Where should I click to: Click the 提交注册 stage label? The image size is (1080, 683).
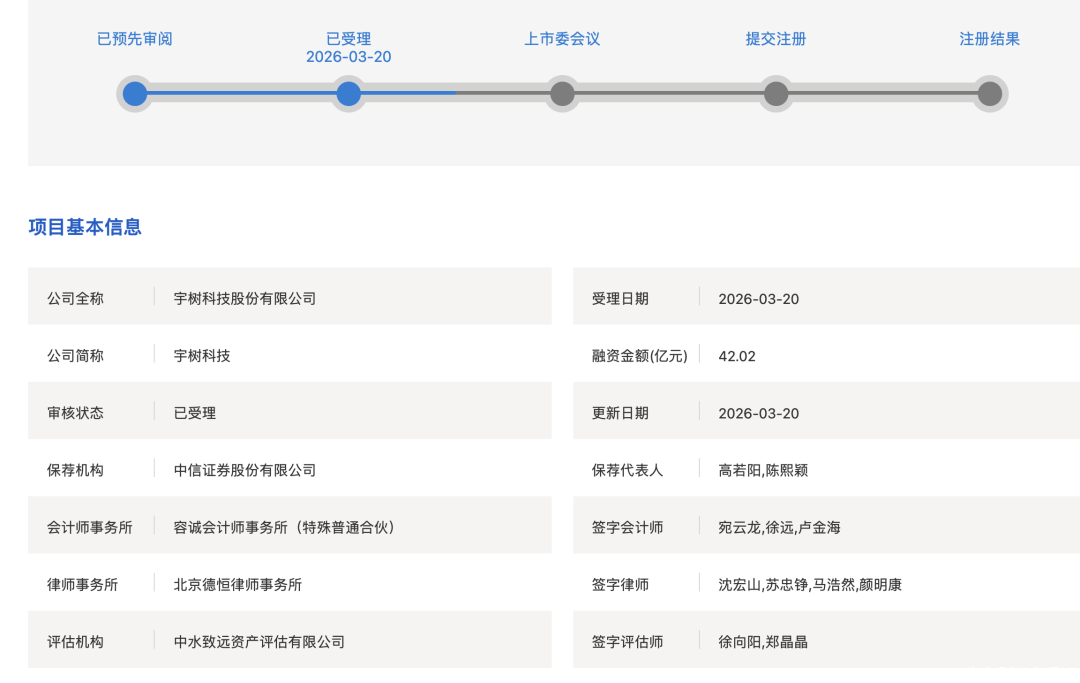coord(776,39)
